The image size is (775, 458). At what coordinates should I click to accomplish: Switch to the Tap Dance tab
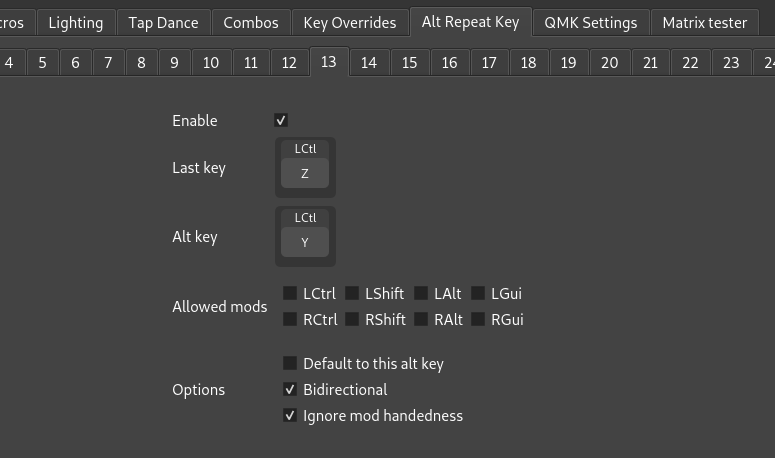coord(163,23)
